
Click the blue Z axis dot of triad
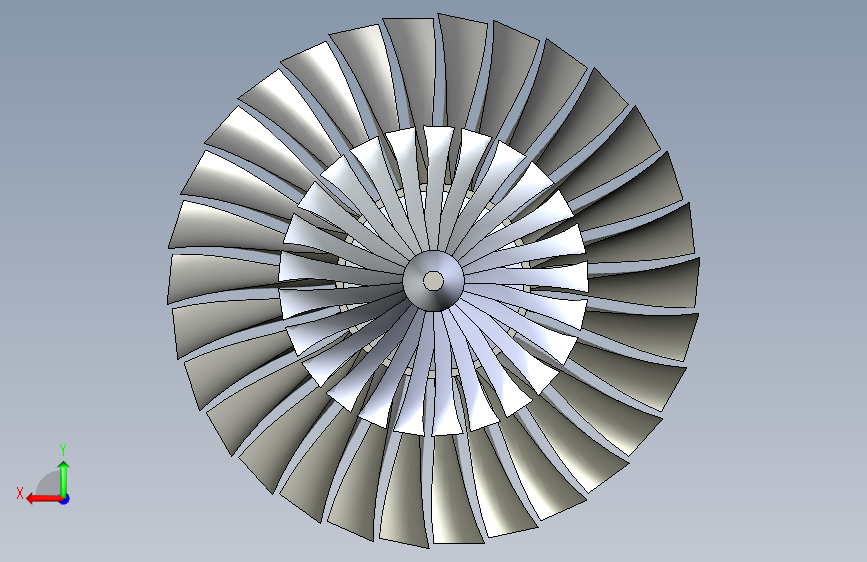(x=65, y=499)
